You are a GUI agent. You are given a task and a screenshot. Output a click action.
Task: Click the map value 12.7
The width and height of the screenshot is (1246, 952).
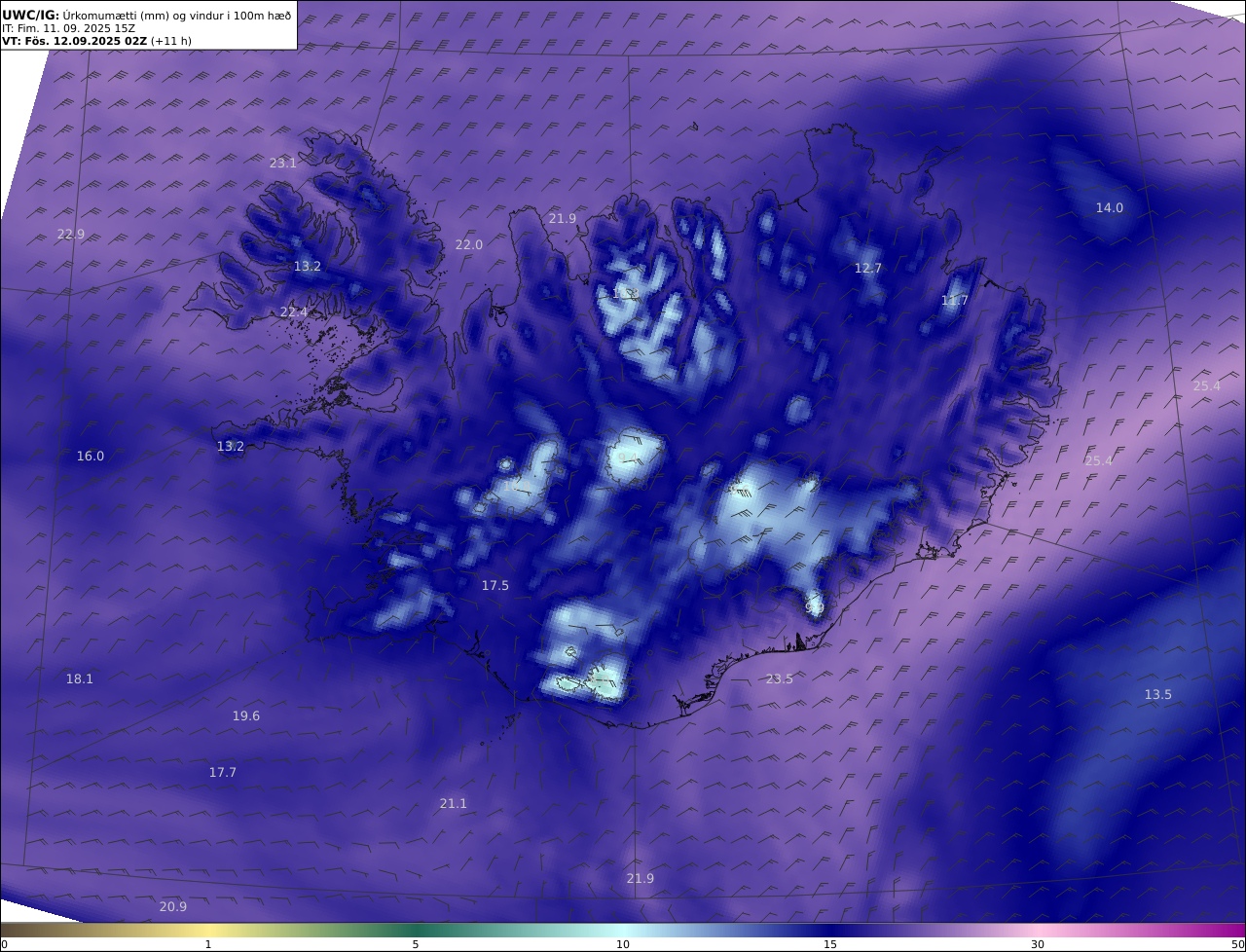(x=868, y=269)
